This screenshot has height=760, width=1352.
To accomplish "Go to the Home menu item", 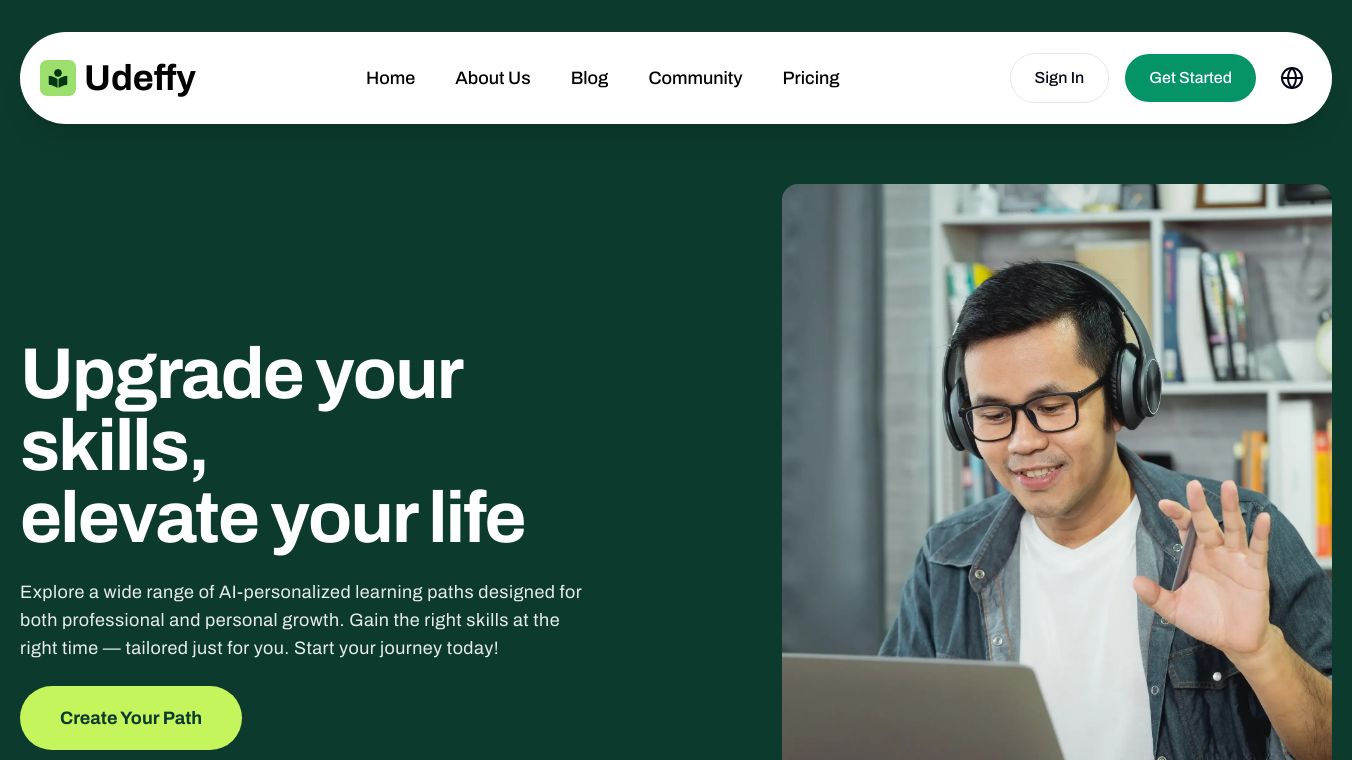I will coord(390,78).
